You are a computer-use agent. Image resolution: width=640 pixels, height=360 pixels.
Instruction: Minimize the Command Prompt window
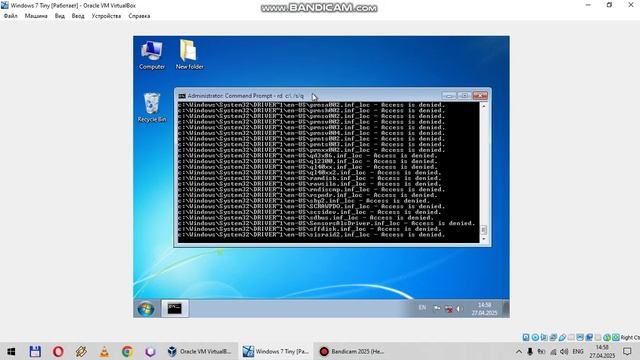point(449,96)
